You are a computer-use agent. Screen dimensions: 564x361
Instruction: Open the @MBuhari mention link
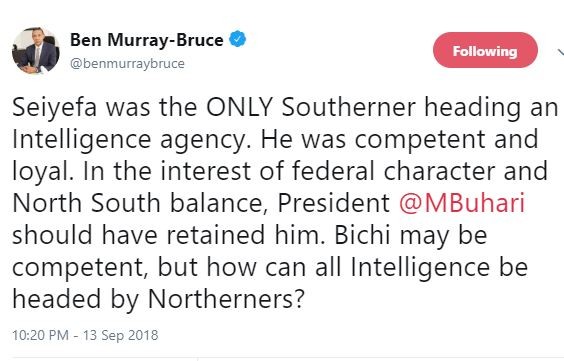pos(462,203)
